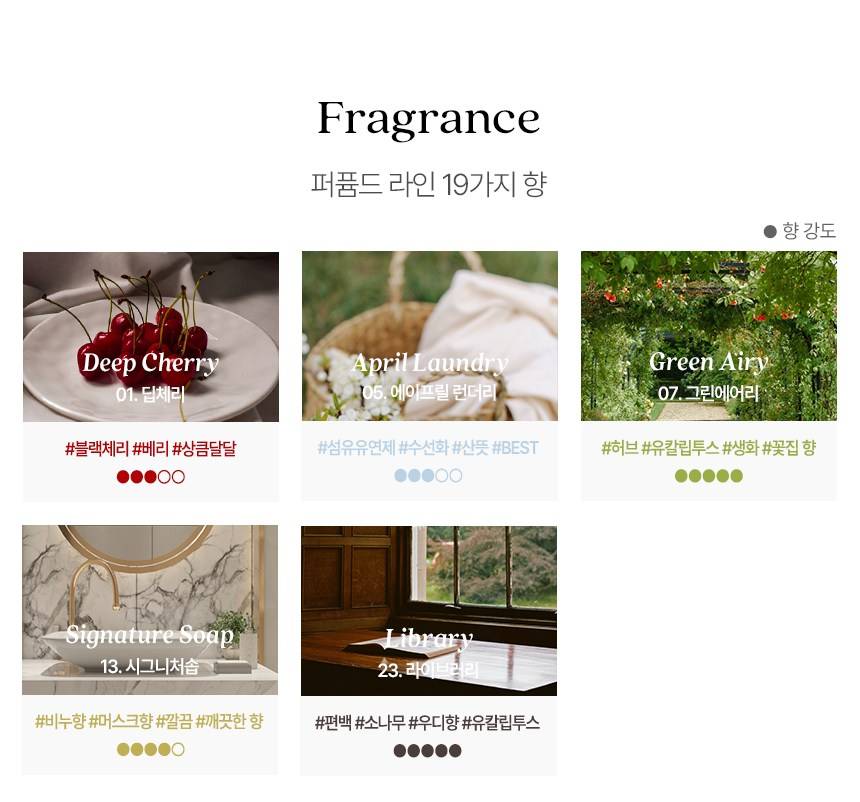The image size is (860, 802).
Task: Click the green intensity dots under Green Airy
Action: coord(709,476)
